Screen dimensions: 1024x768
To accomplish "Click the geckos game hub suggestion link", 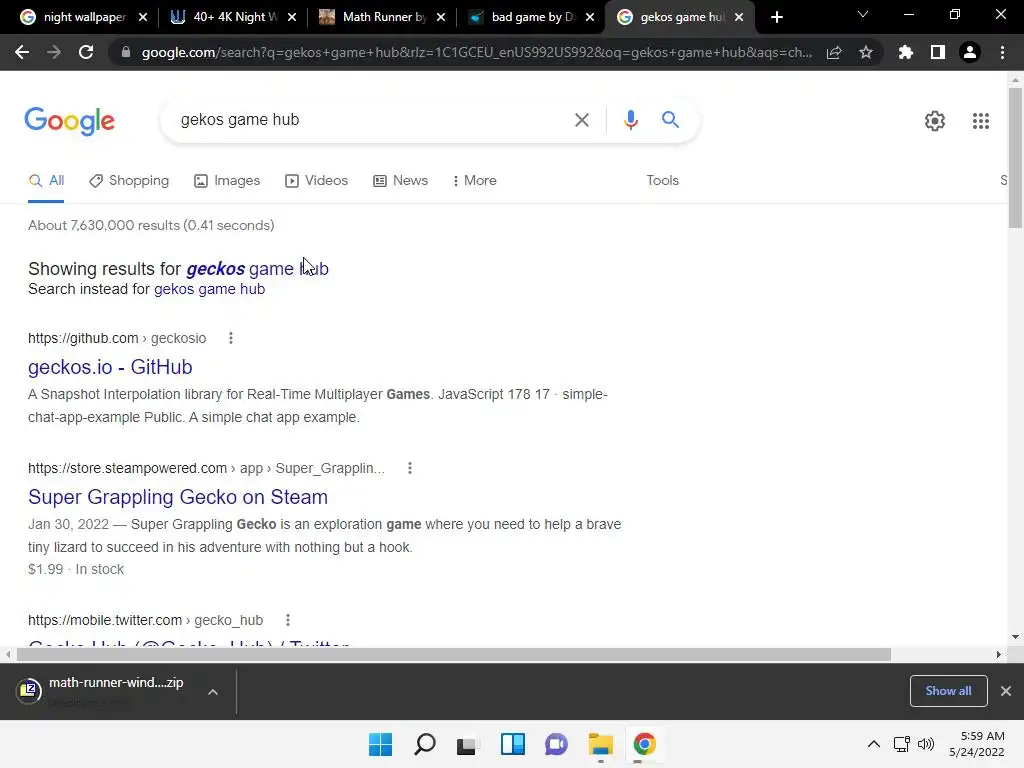I will click(x=257, y=269).
